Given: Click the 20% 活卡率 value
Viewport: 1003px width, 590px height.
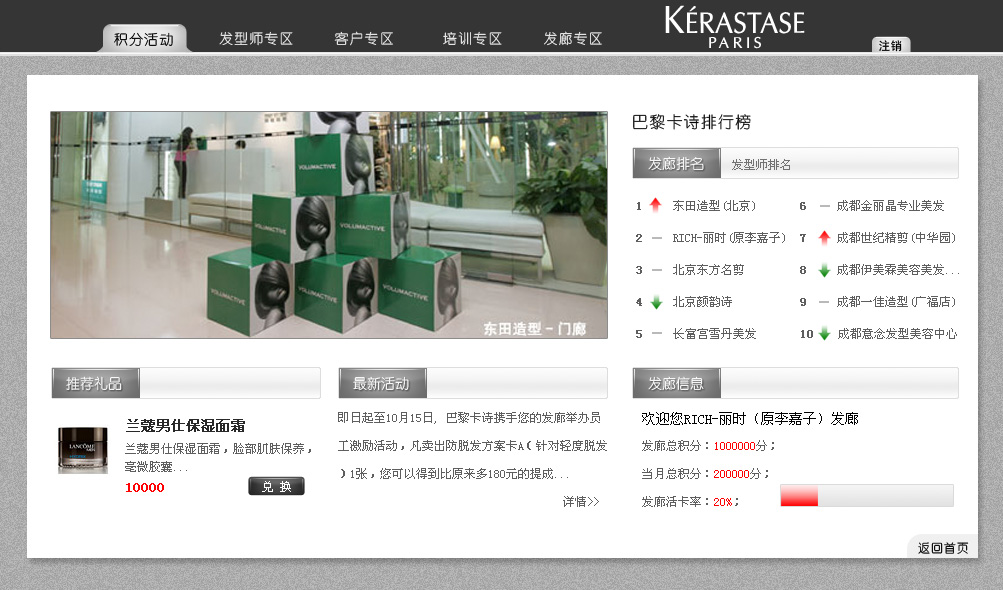Looking at the screenshot, I should coord(723,502).
